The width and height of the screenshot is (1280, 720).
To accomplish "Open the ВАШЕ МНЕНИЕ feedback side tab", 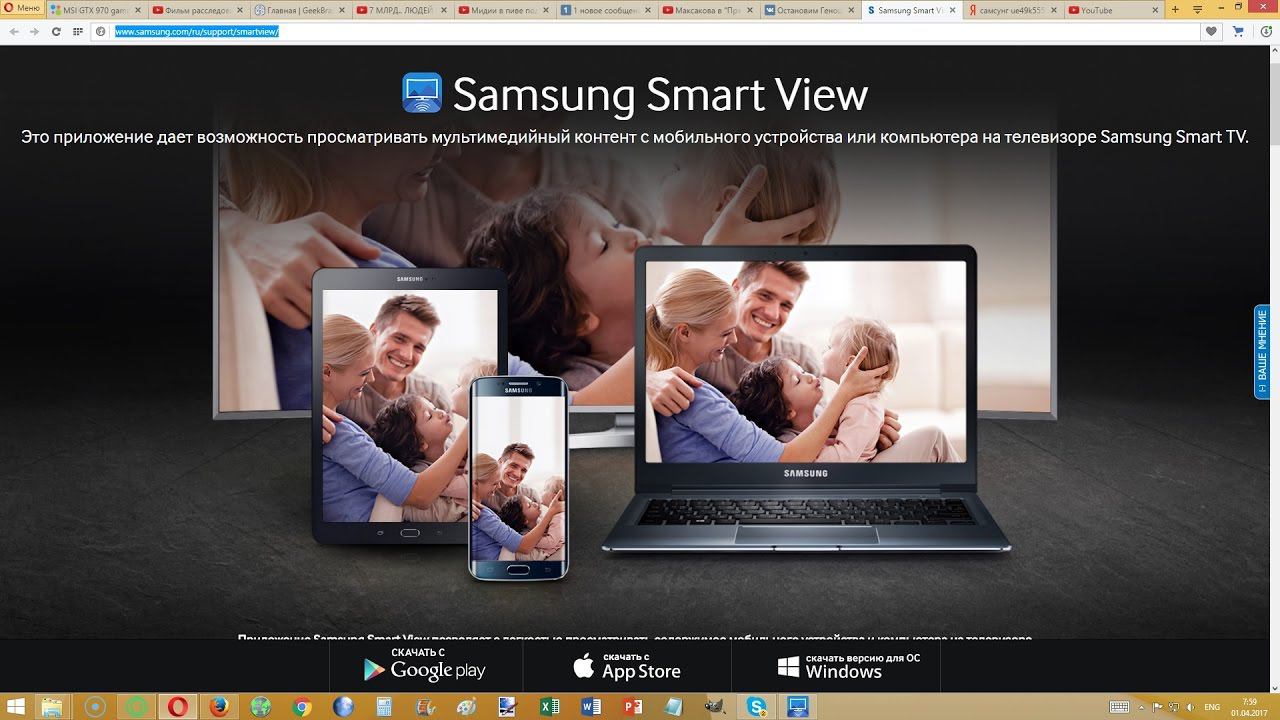I will coord(1262,352).
